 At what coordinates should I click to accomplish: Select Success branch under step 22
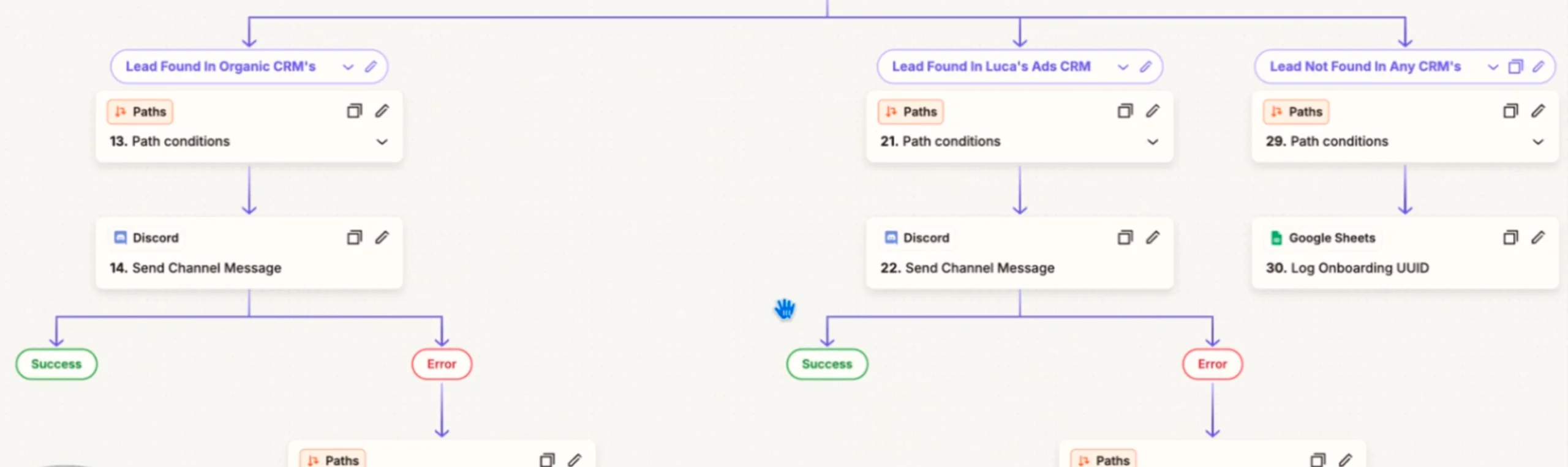click(827, 364)
